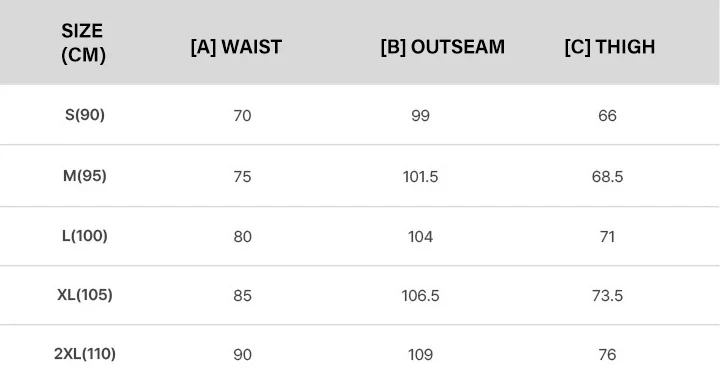Image resolution: width=720 pixels, height=383 pixels.
Task: Click outseam value 106.5
Action: 421,296
